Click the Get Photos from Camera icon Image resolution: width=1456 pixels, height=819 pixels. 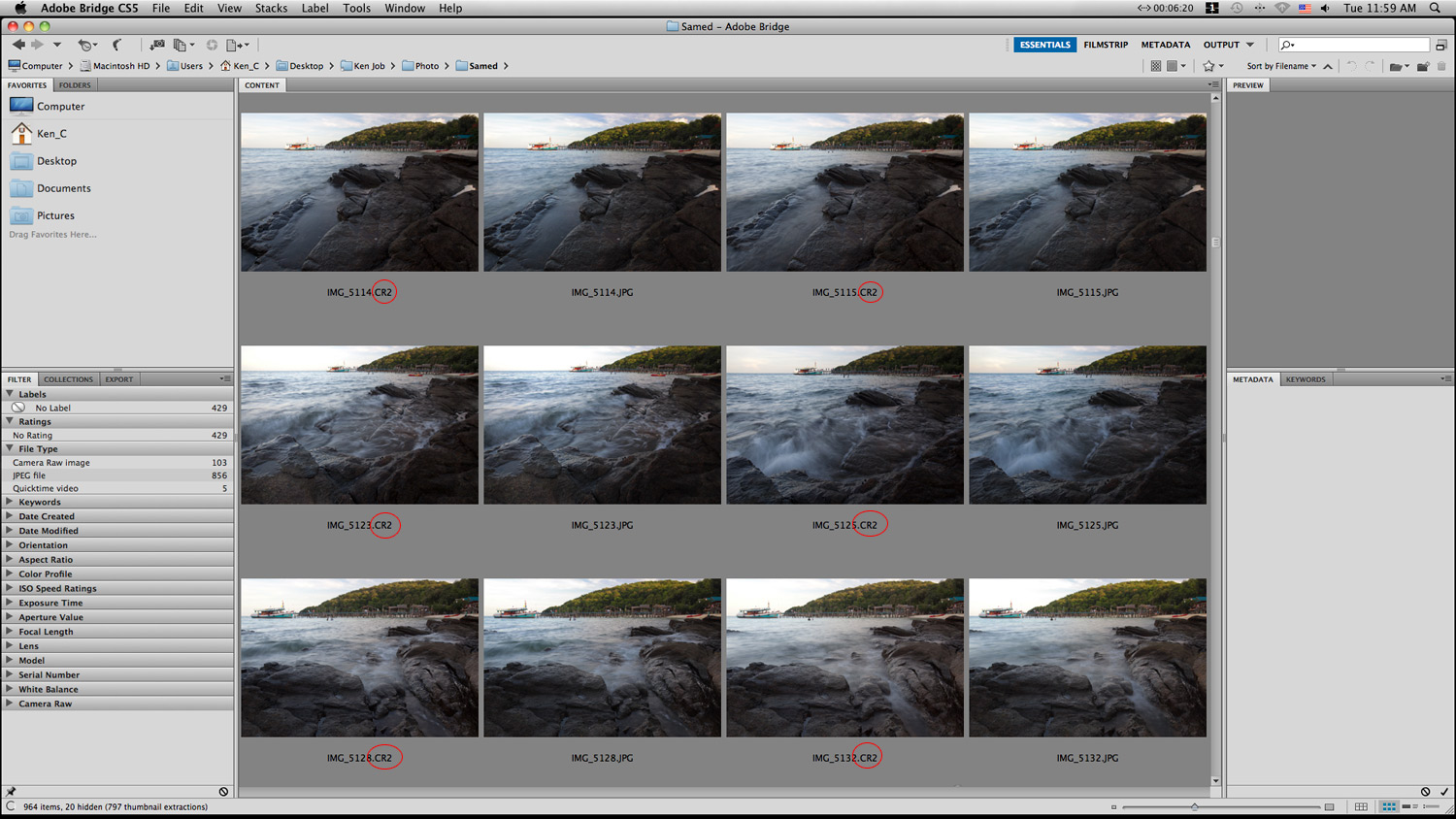pos(157,45)
